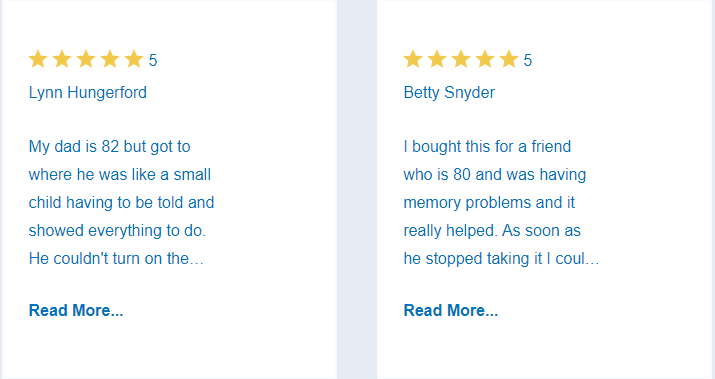Click fourth star in Lynn Hungerford's rating
Image resolution: width=715 pixels, height=379 pixels.
(x=110, y=59)
